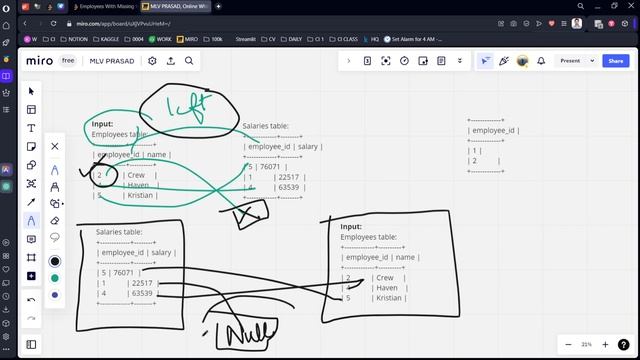Switch to Employees With Missing tab

tap(104, 7)
